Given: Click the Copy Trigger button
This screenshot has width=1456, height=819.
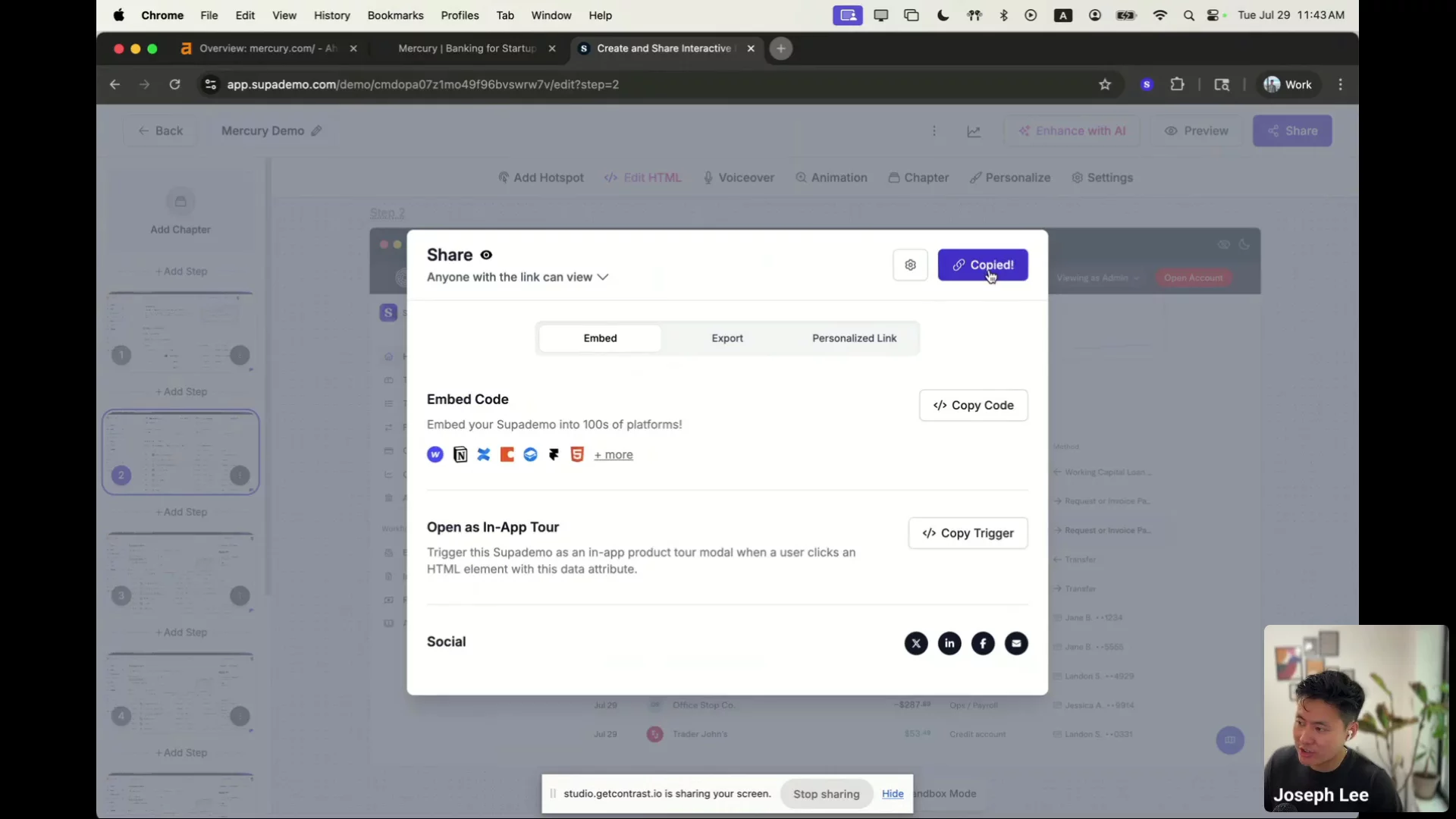Looking at the screenshot, I should click(968, 533).
